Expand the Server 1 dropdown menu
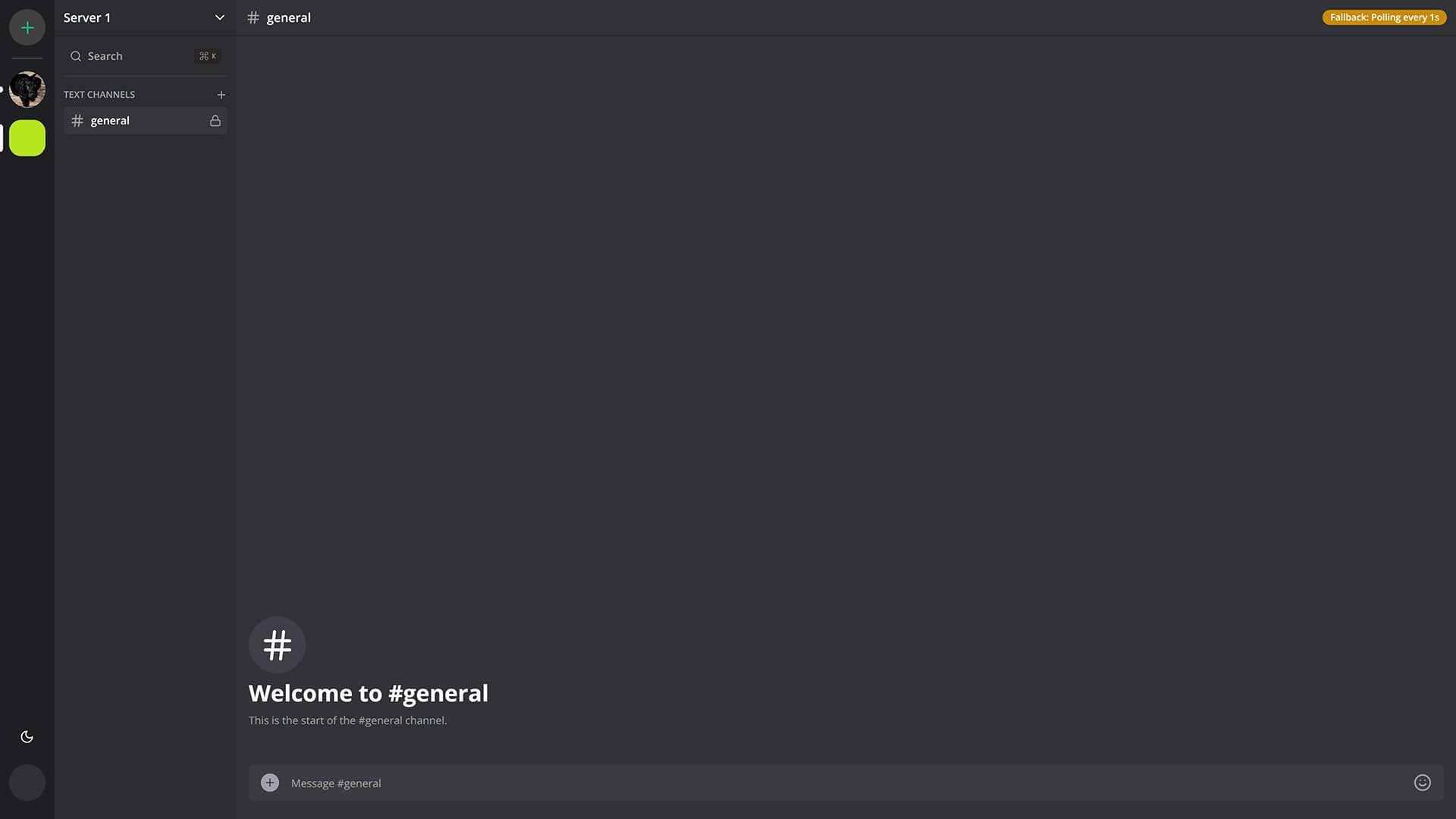This screenshot has height=819, width=1456. 220,17
